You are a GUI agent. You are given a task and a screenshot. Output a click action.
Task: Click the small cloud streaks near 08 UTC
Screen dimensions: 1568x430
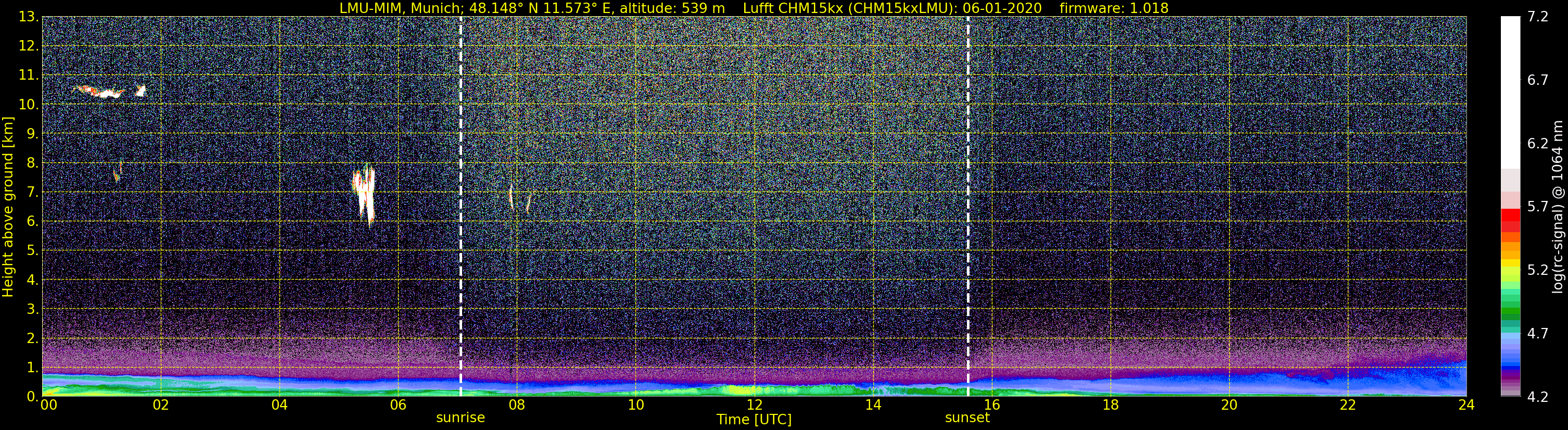[519, 198]
